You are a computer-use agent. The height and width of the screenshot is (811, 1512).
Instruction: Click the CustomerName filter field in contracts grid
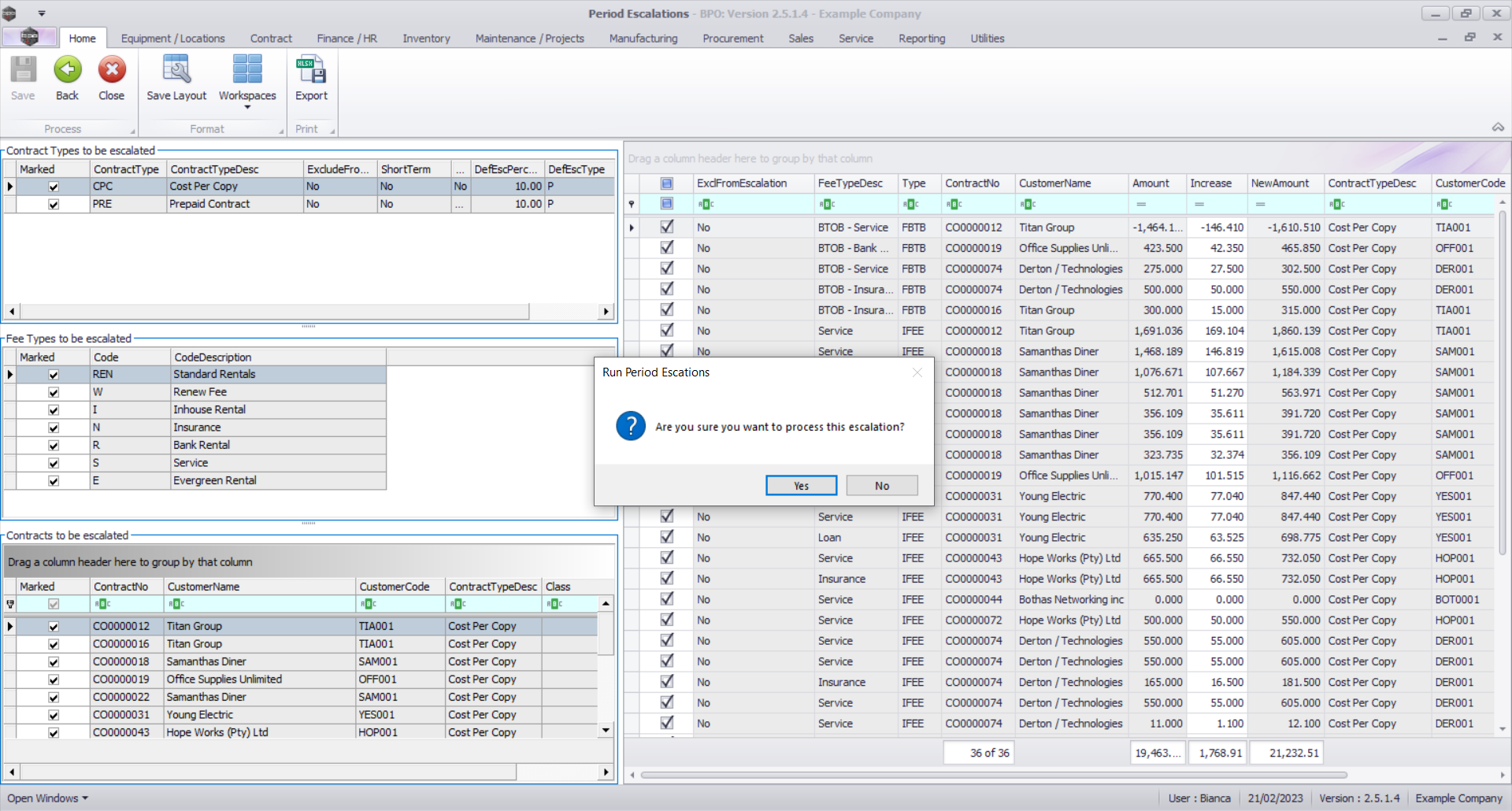coord(260,604)
